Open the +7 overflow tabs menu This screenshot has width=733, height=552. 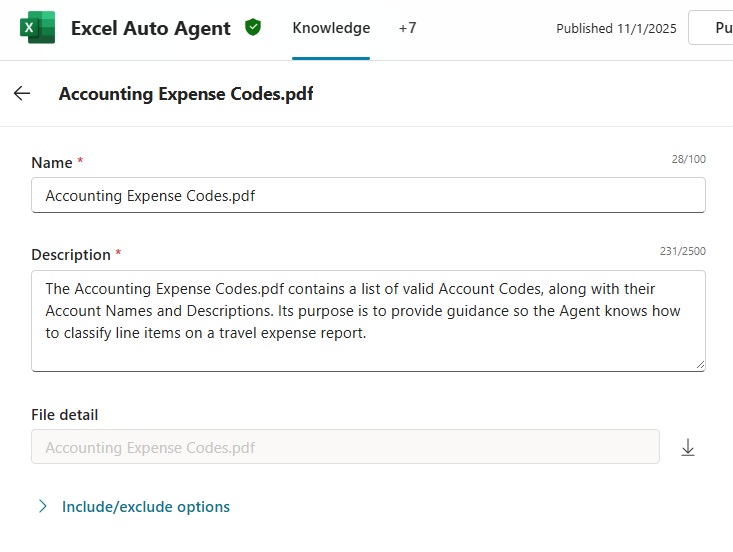(x=407, y=28)
